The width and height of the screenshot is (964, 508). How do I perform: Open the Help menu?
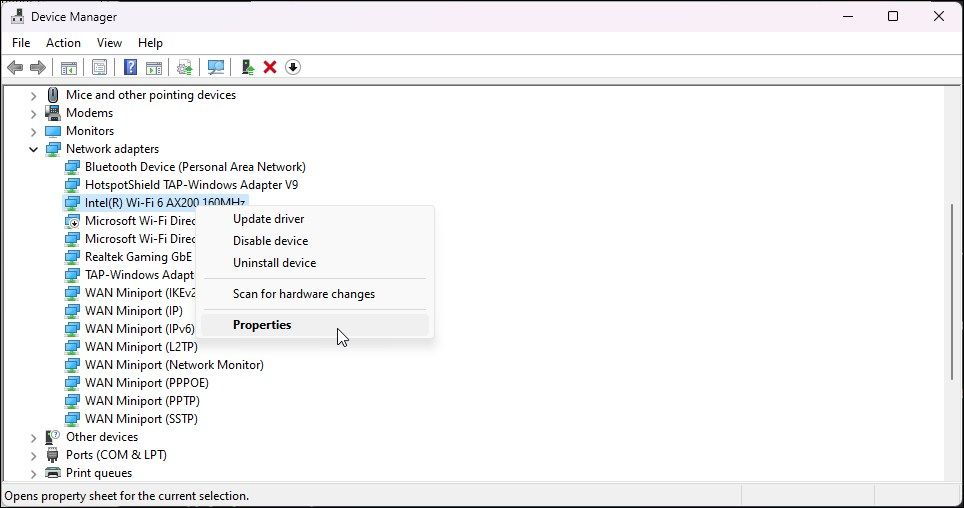tap(150, 42)
